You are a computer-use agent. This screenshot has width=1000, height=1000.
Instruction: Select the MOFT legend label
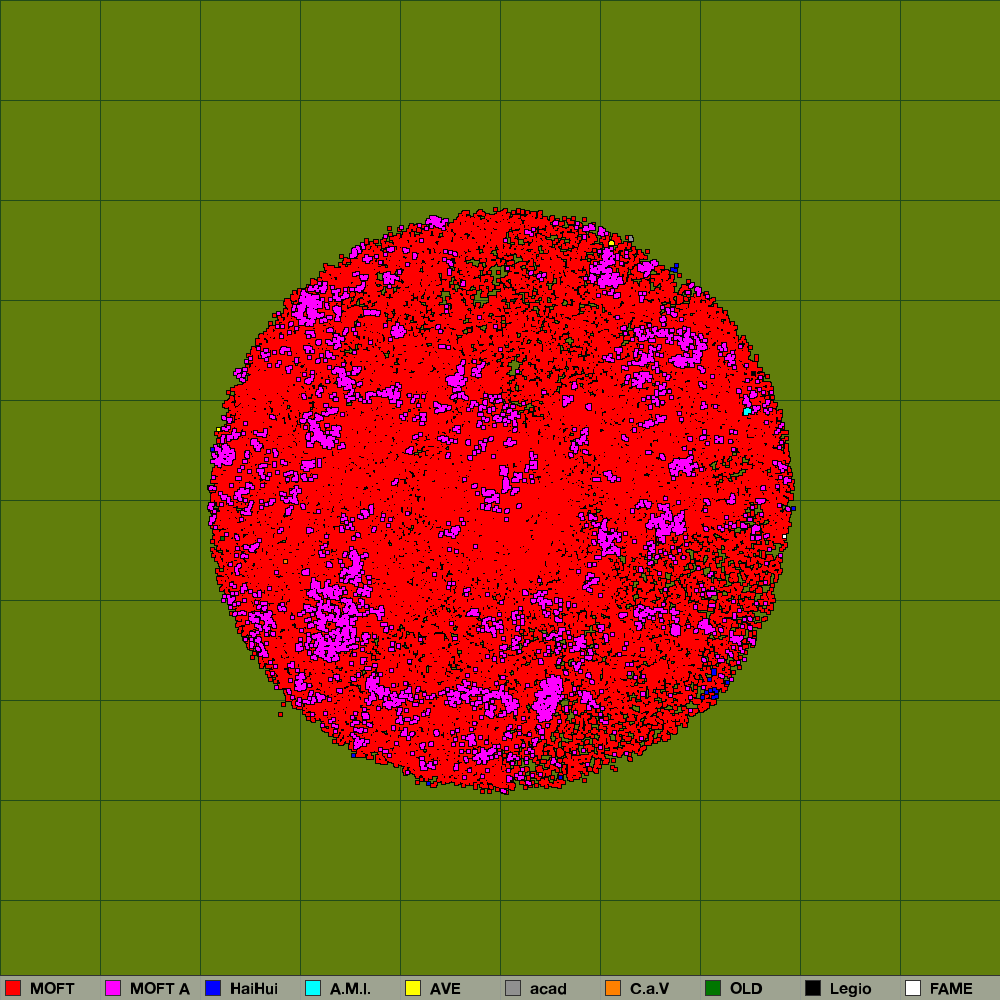pyautogui.click(x=52, y=989)
